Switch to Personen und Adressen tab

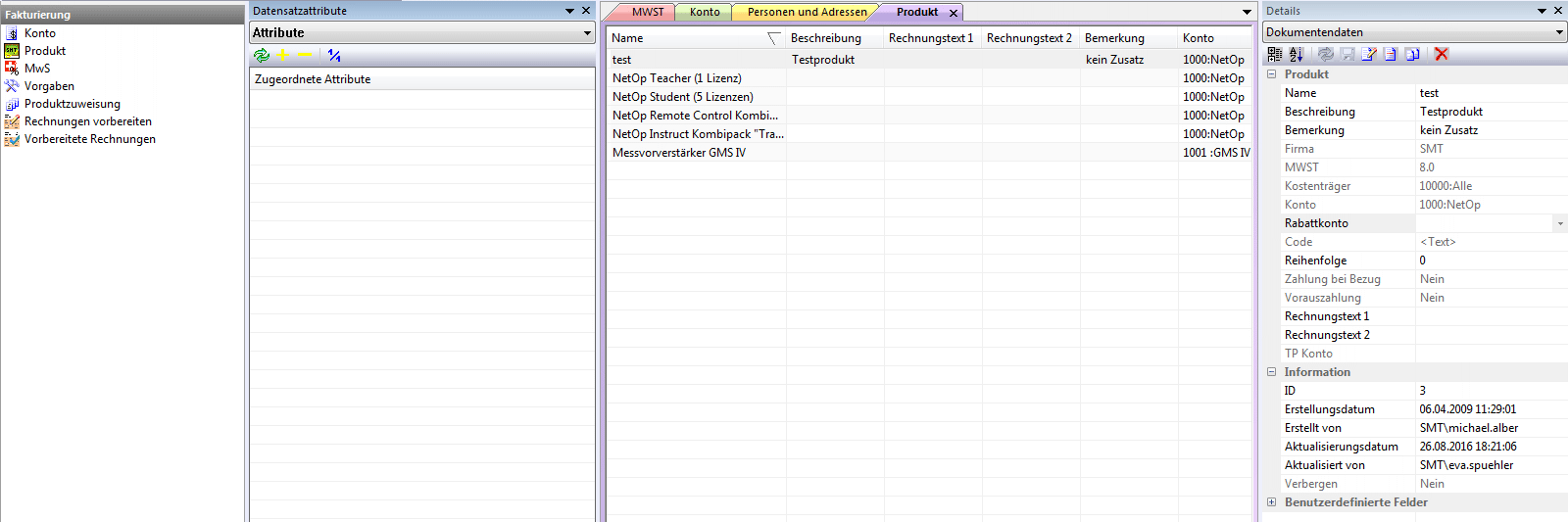[807, 12]
